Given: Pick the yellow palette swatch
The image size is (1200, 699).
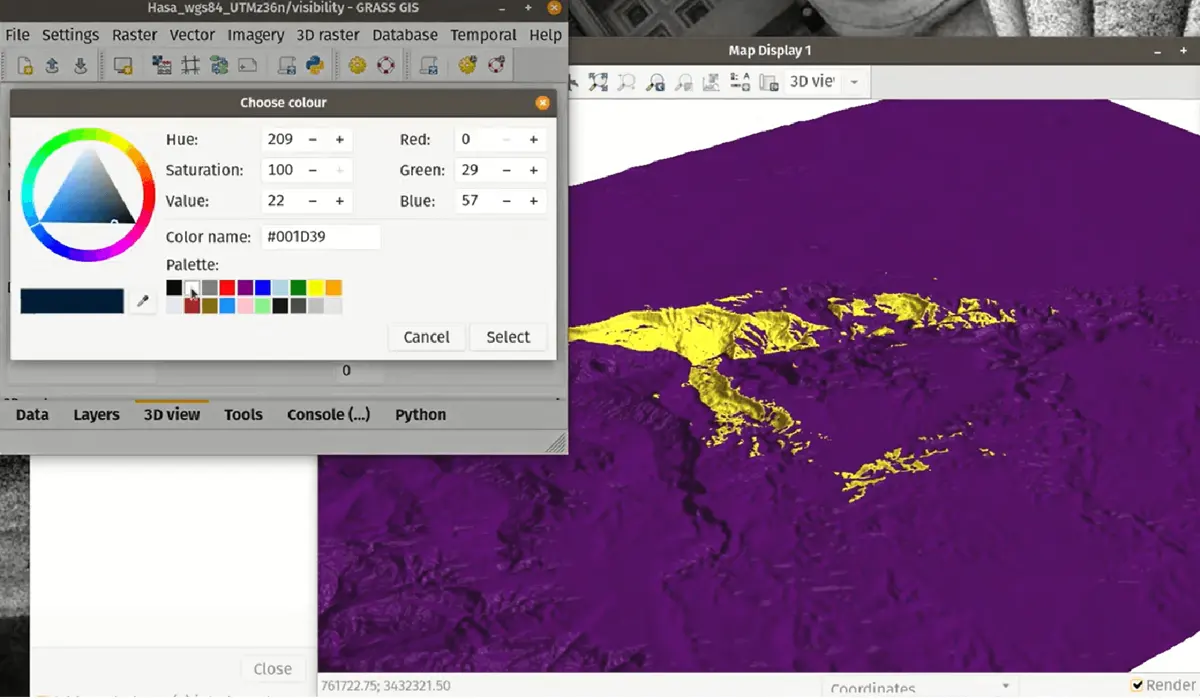Looking at the screenshot, I should click(x=316, y=288).
